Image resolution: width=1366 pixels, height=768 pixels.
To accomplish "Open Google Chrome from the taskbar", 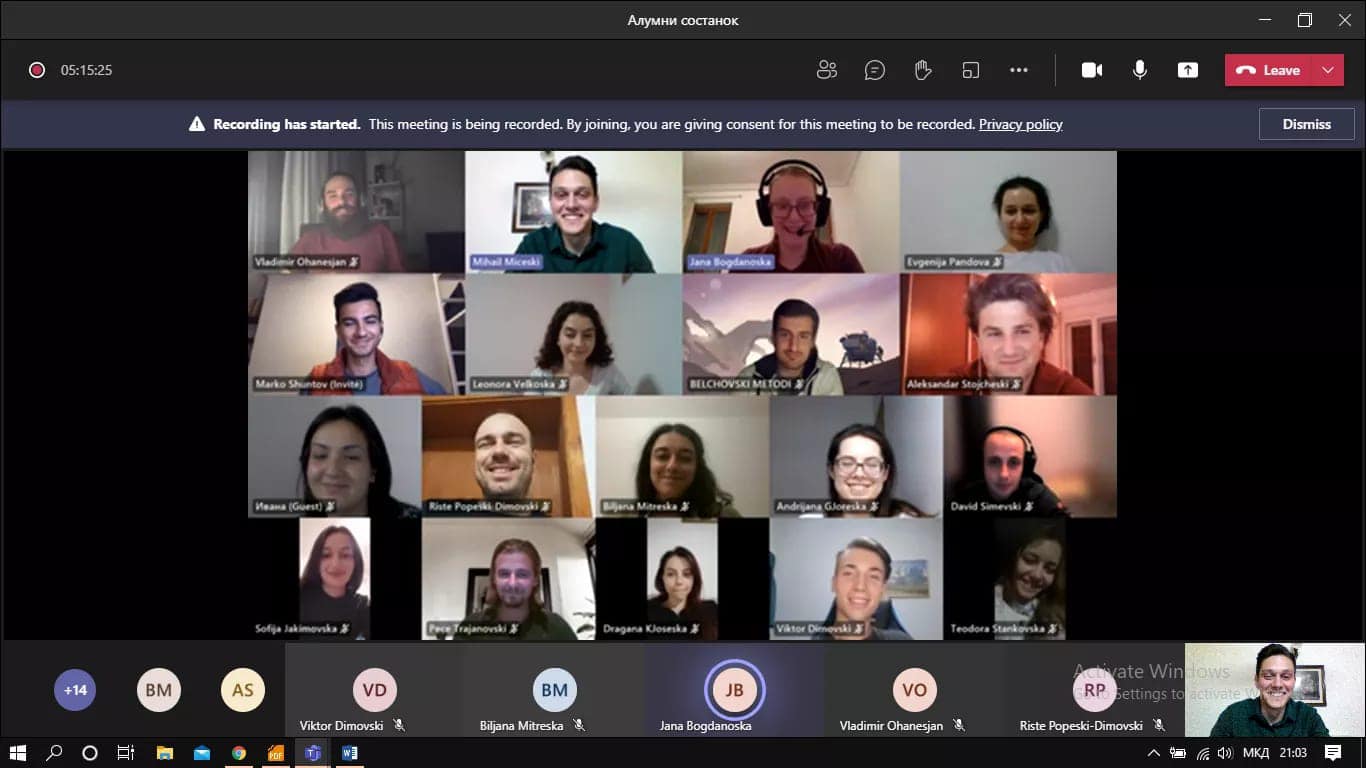I will (239, 753).
